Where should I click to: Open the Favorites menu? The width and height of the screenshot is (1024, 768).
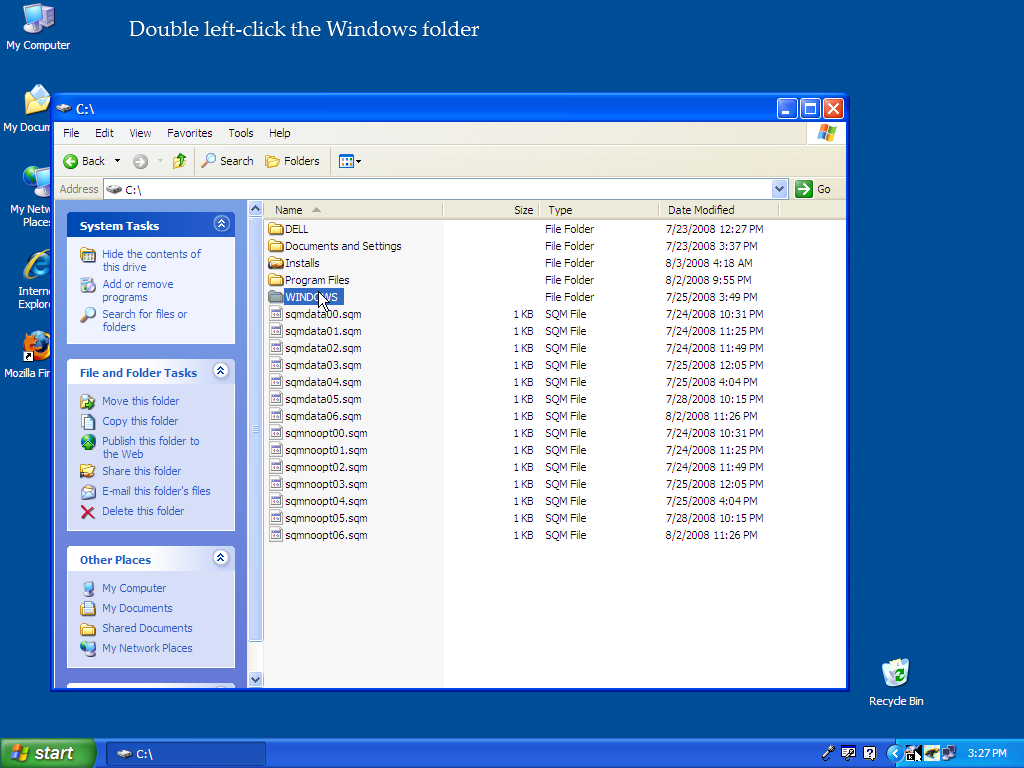tap(189, 133)
